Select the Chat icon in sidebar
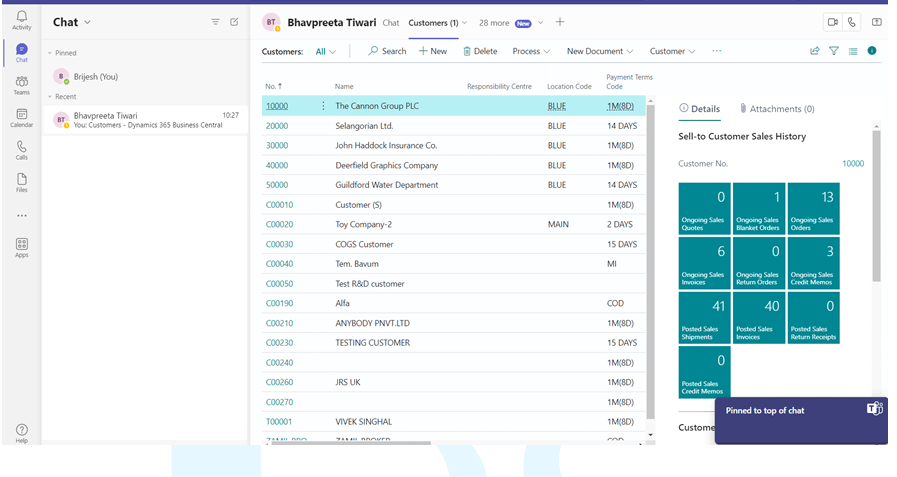The height and width of the screenshot is (477, 897). (x=22, y=52)
